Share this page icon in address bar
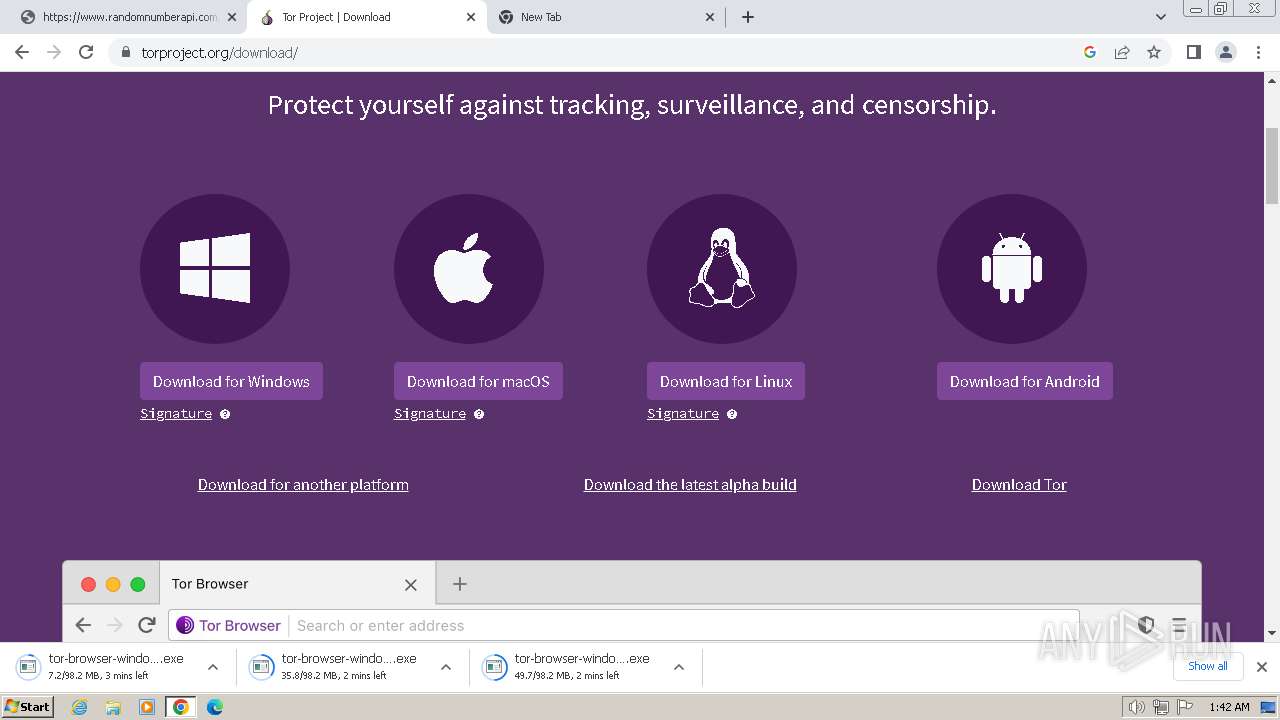The width and height of the screenshot is (1280, 720). coord(1122,52)
